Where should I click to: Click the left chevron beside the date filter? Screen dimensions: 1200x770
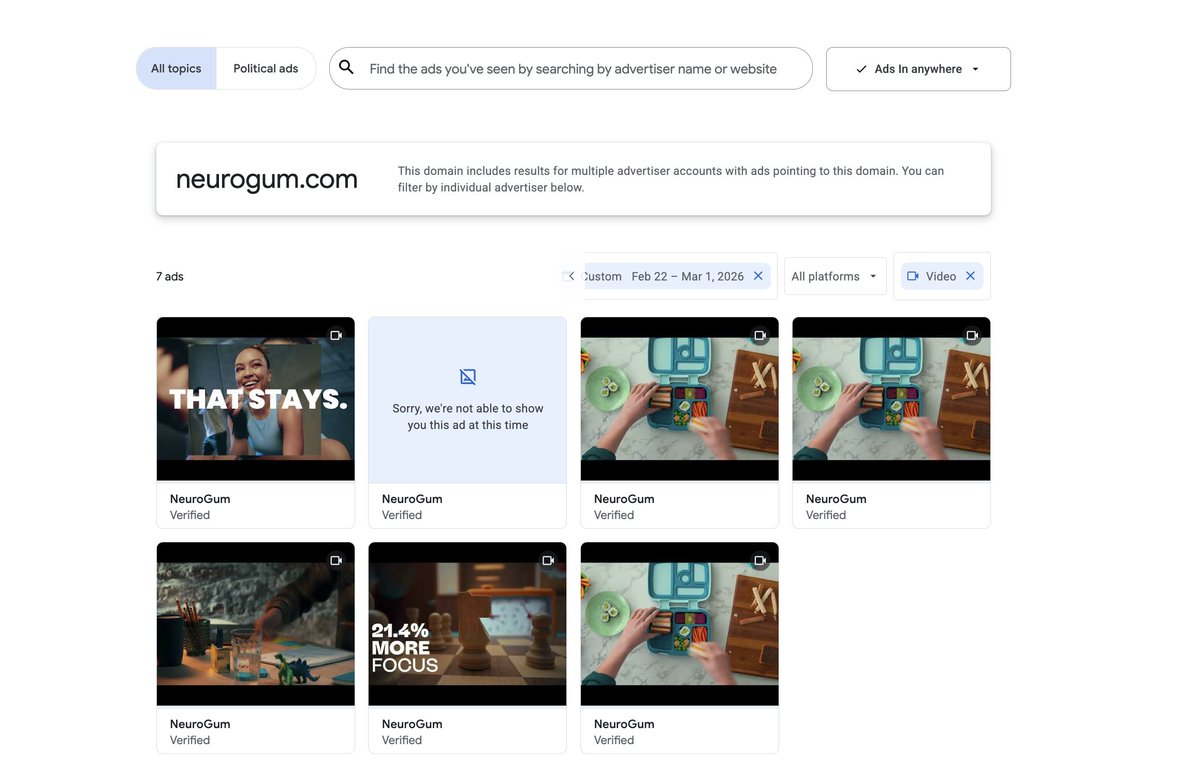570,276
